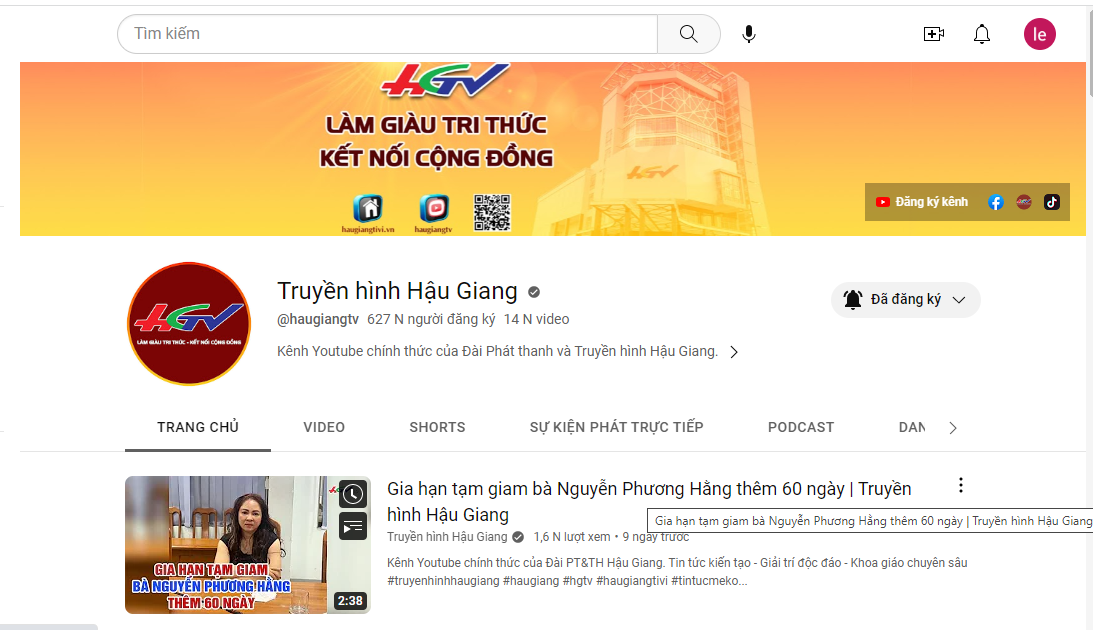This screenshot has width=1093, height=630.
Task: Click the #truyenhinhhaugiang hashtag
Action: pyautogui.click(x=443, y=581)
